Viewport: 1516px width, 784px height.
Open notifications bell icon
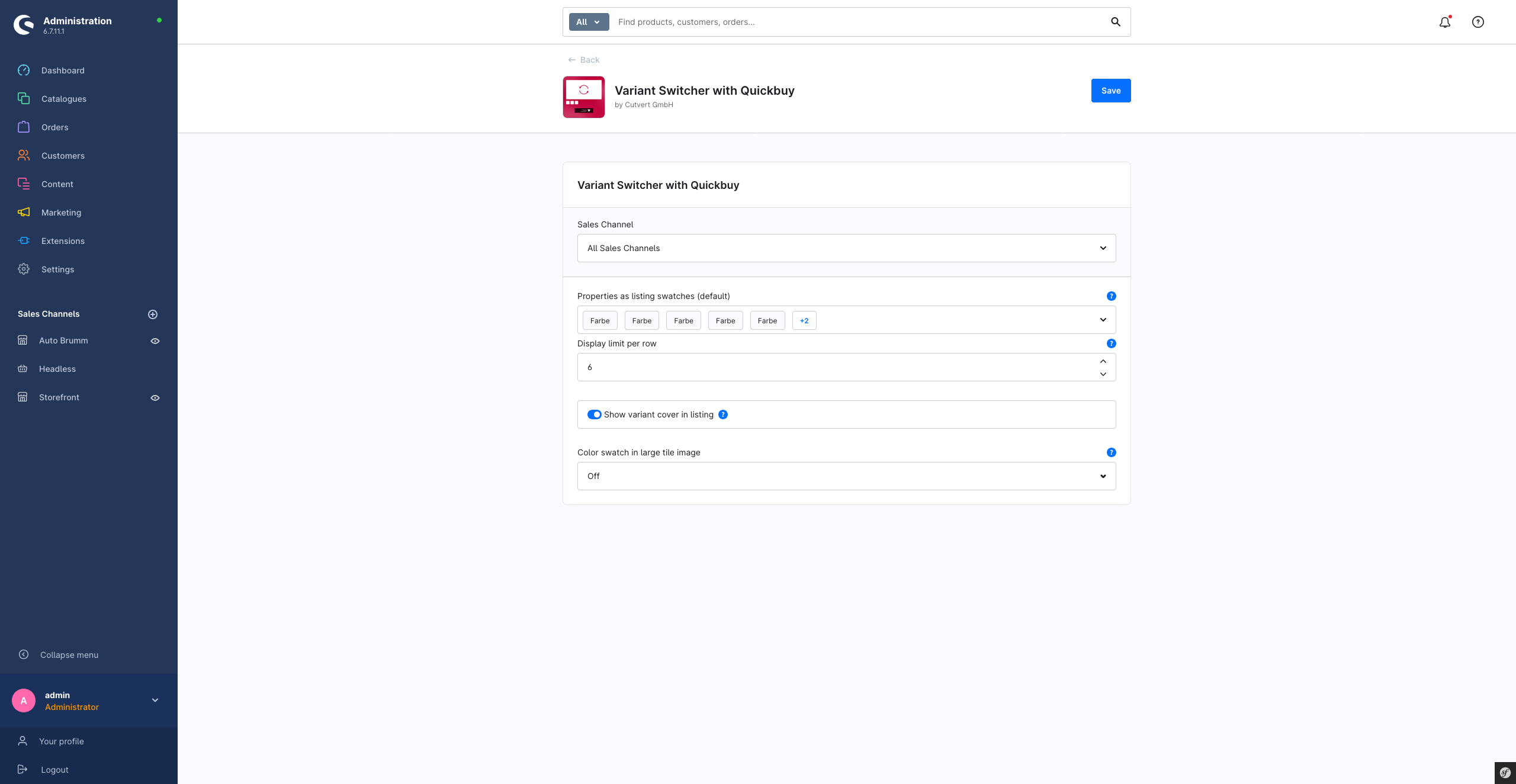1445,22
